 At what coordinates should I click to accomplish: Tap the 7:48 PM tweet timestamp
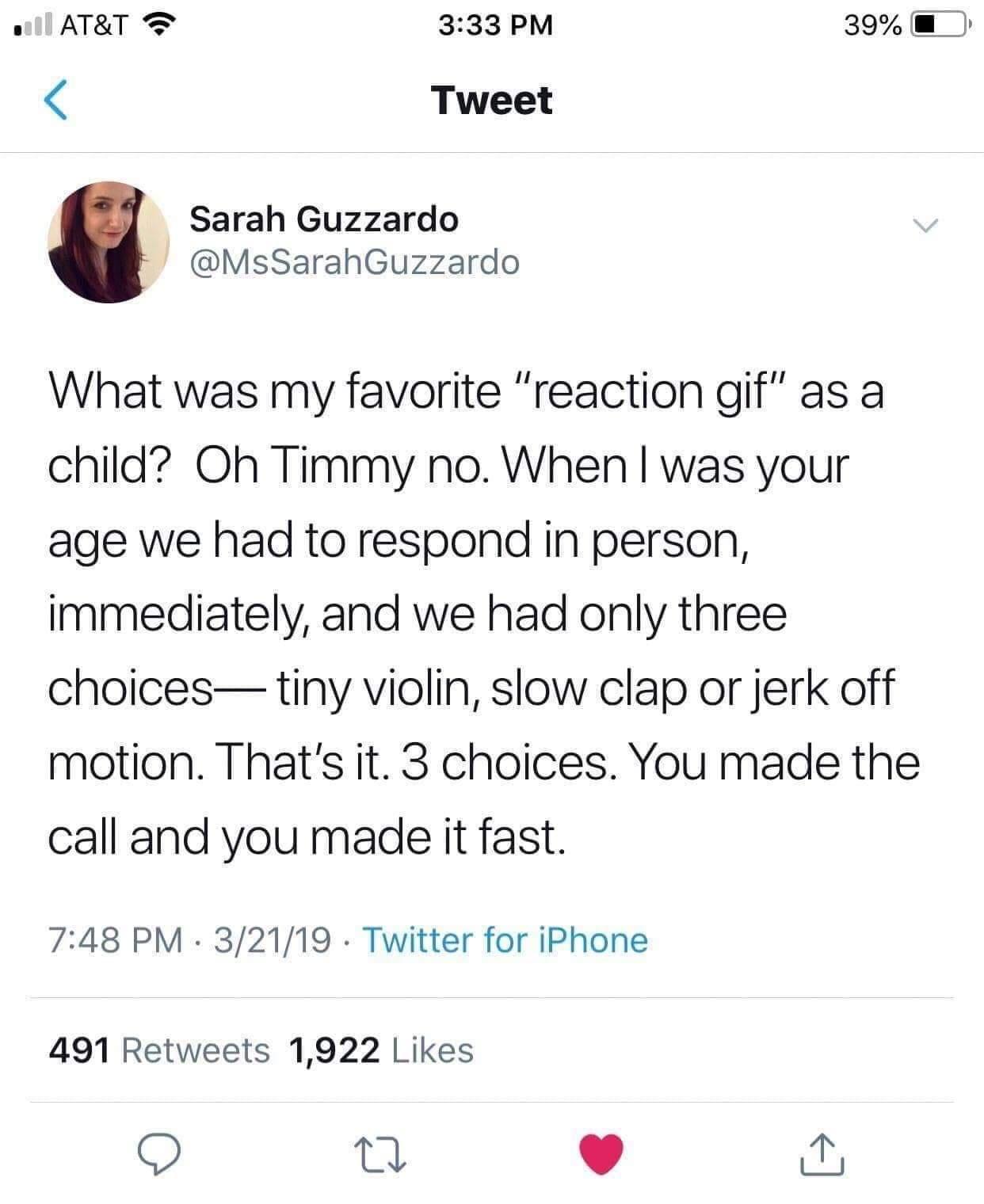(116, 940)
